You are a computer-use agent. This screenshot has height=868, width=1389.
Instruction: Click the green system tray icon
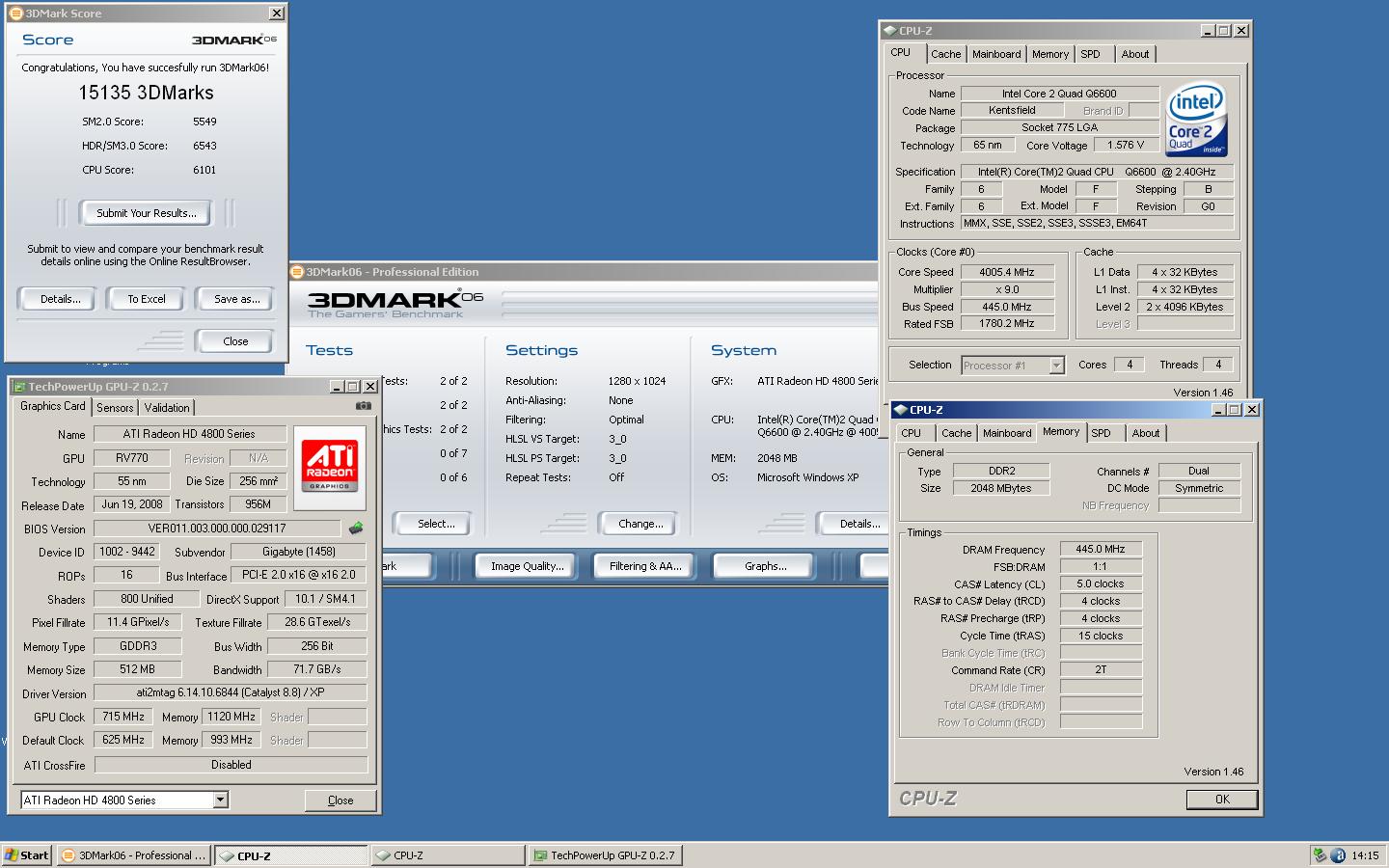point(1320,855)
